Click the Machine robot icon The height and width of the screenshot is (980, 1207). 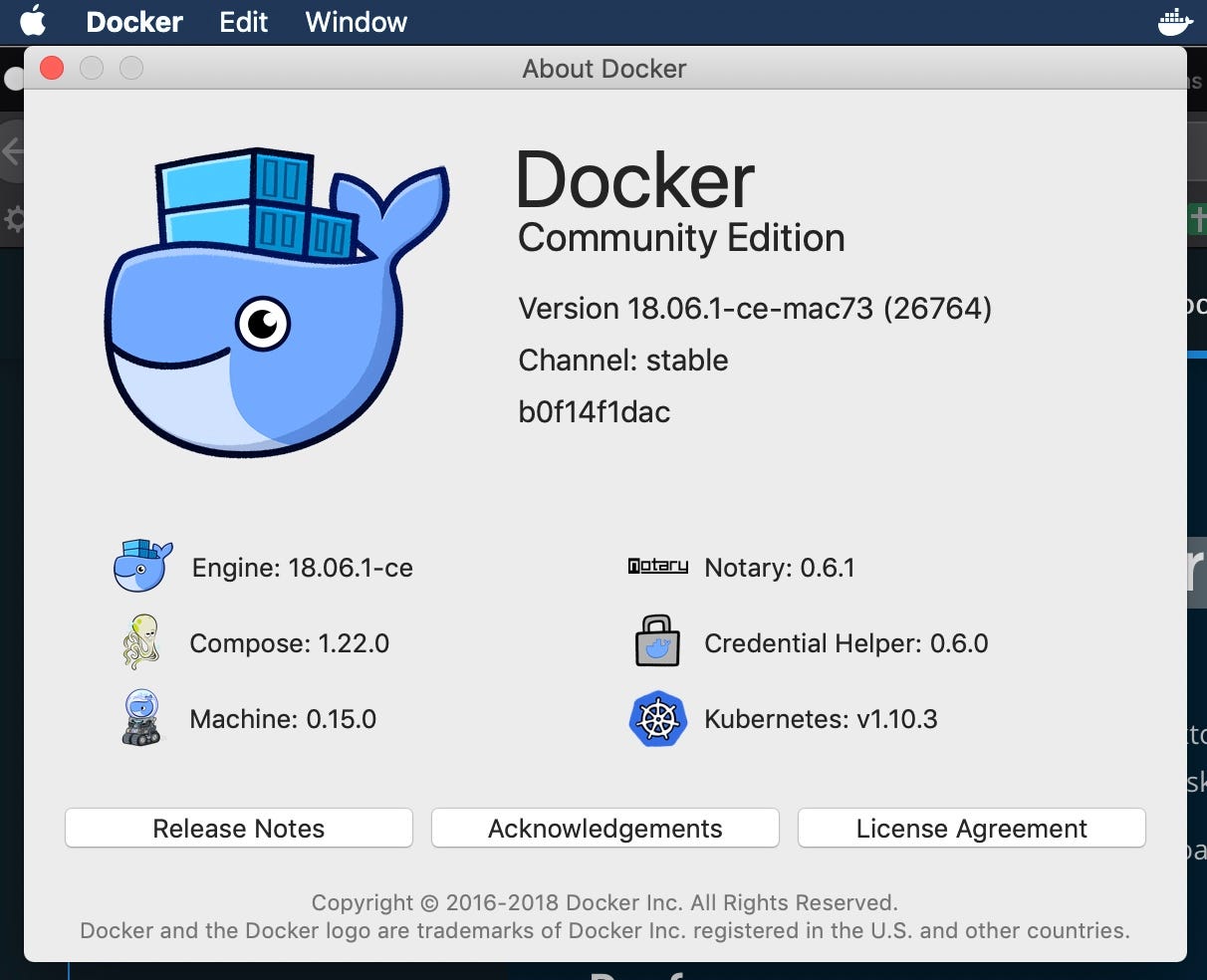pyautogui.click(x=141, y=718)
